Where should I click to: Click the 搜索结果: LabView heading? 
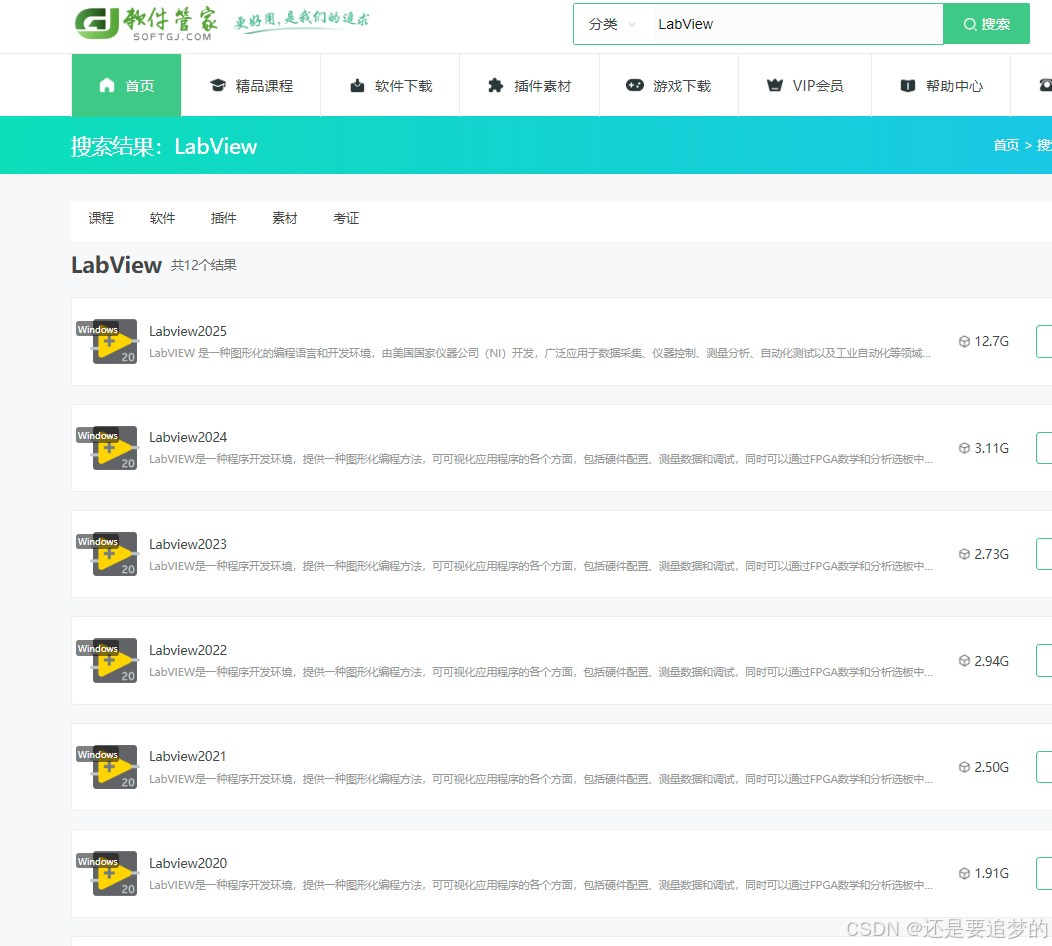(x=164, y=146)
